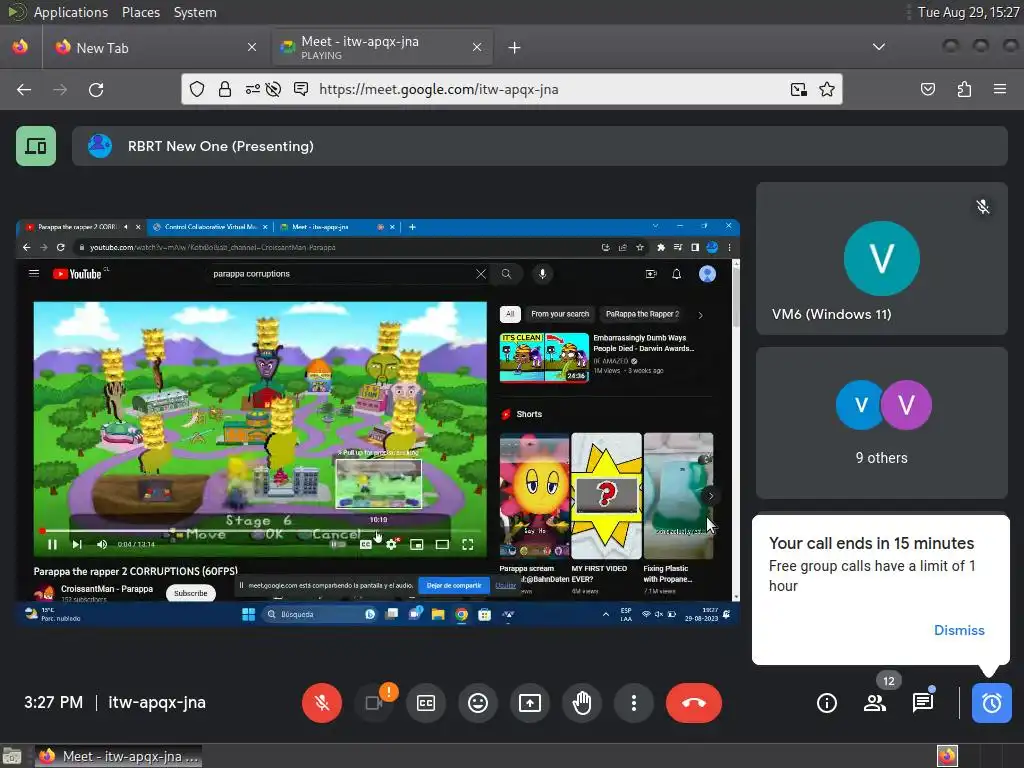The image size is (1024, 768).
Task: Switch to the New Tab browser tab
Action: (x=156, y=48)
